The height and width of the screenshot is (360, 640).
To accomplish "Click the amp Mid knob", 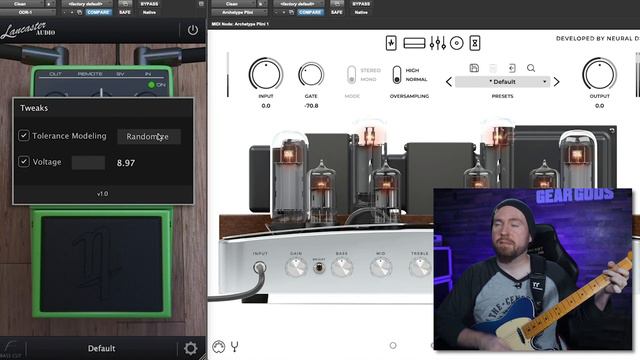I will [381, 268].
